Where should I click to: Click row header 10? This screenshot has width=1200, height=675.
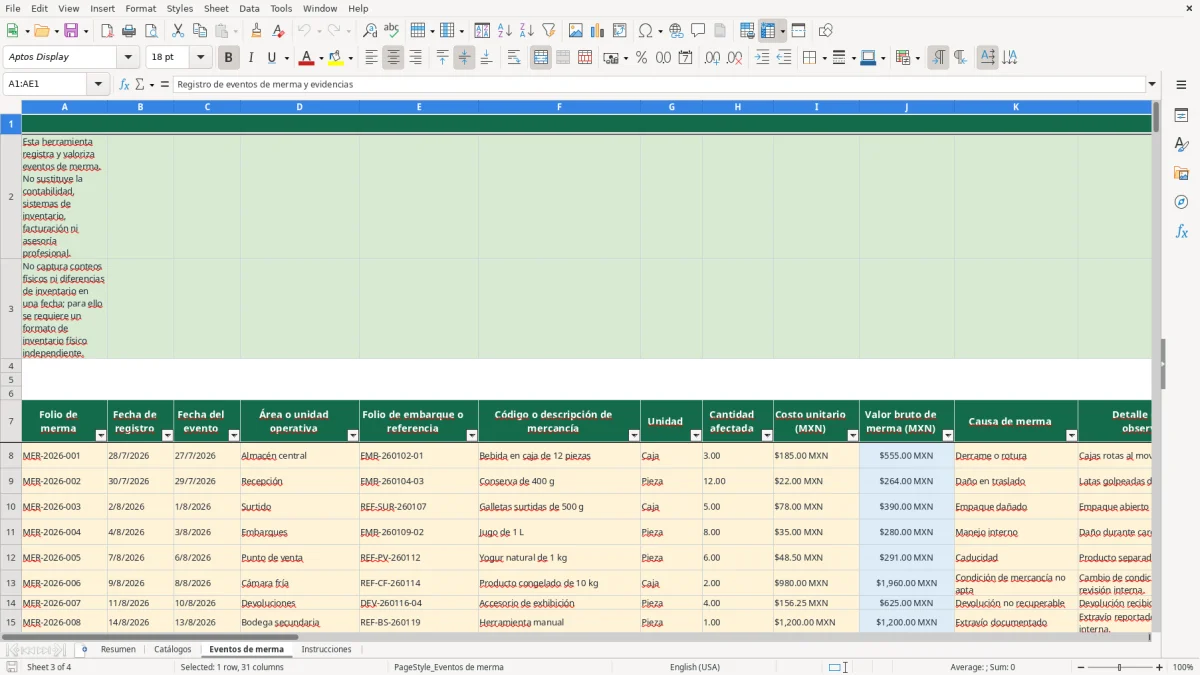pyautogui.click(x=11, y=507)
